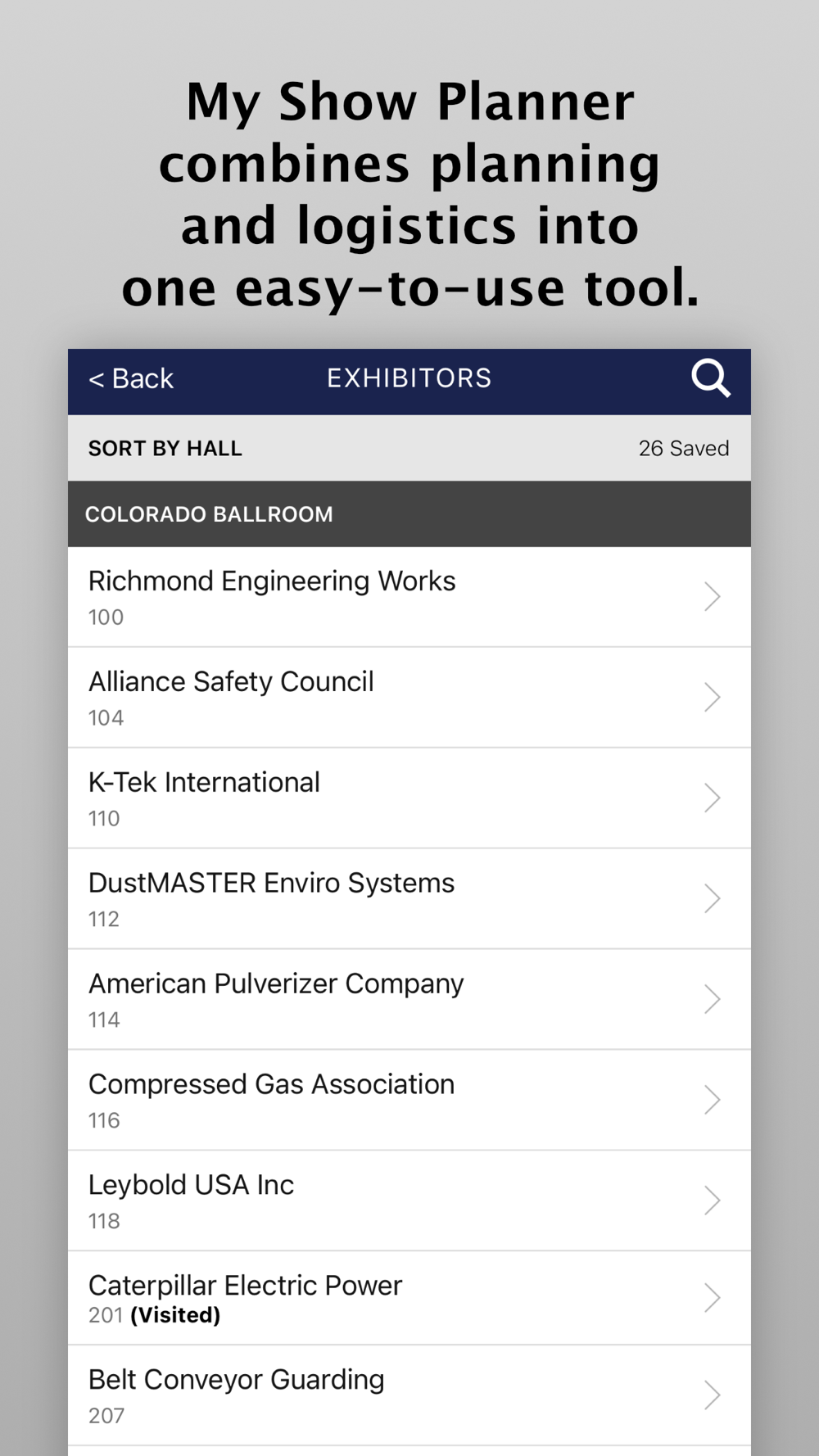Open Richmond Engineering Works exhibitor
This screenshot has height=1456, width=819.
click(272, 582)
